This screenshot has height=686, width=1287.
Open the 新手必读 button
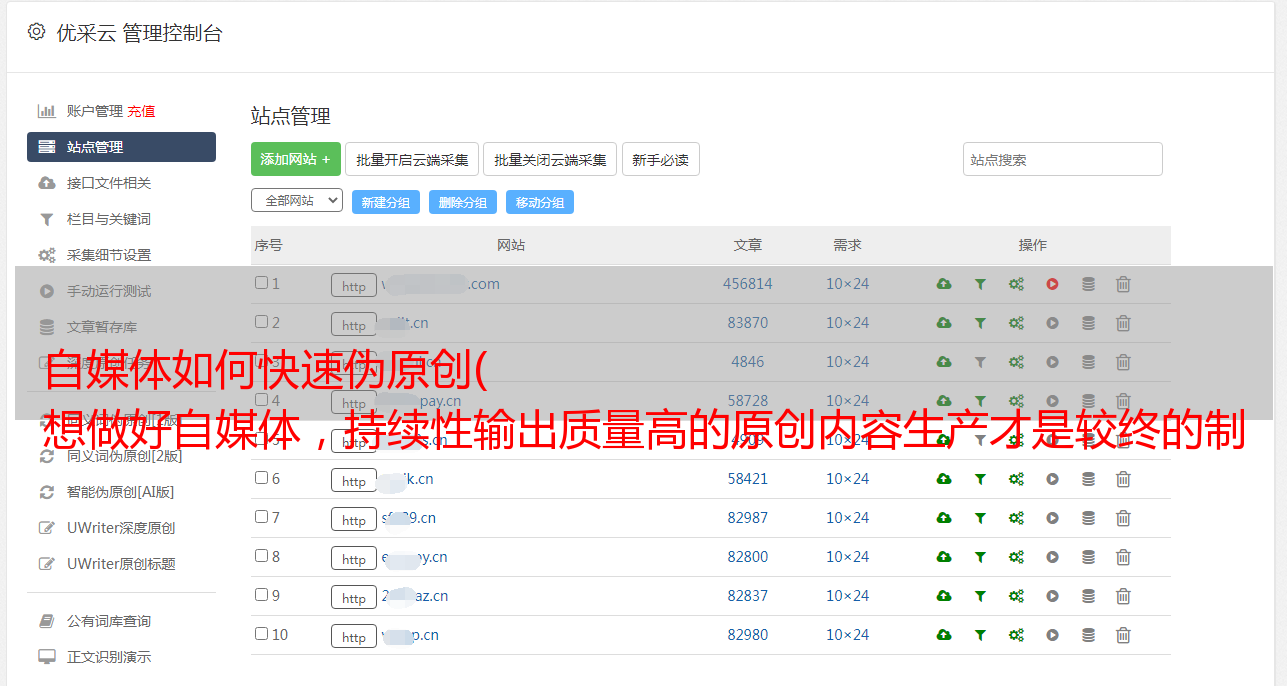(x=661, y=159)
